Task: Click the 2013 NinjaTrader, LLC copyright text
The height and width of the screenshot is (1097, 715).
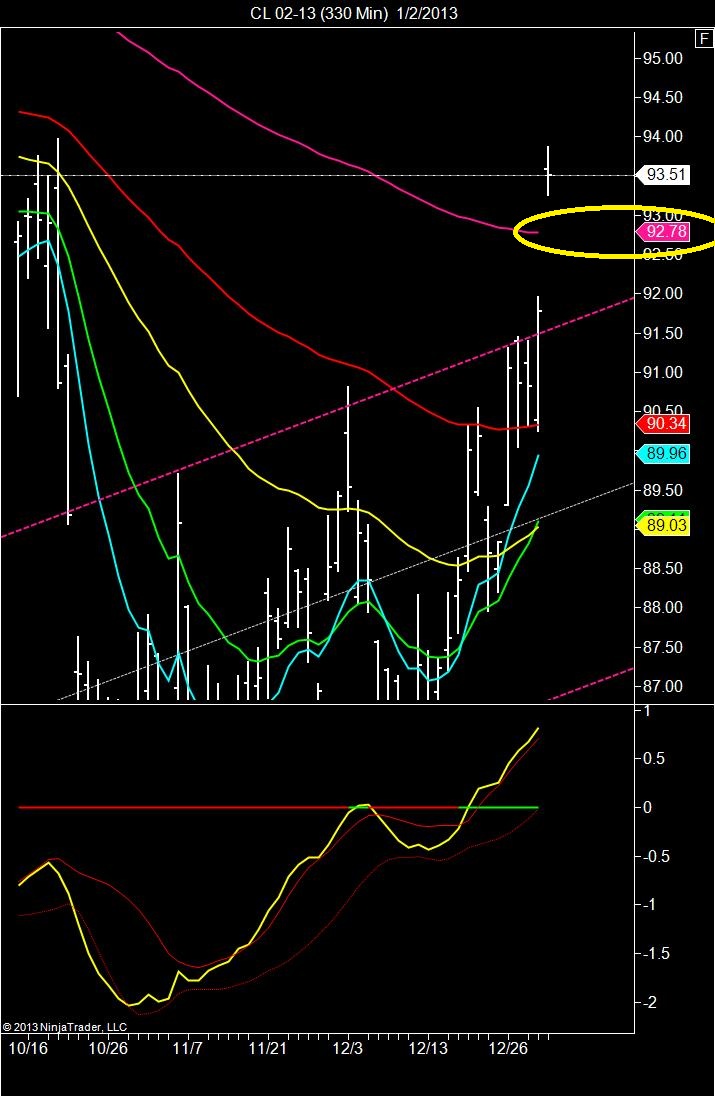Action: 64,1027
